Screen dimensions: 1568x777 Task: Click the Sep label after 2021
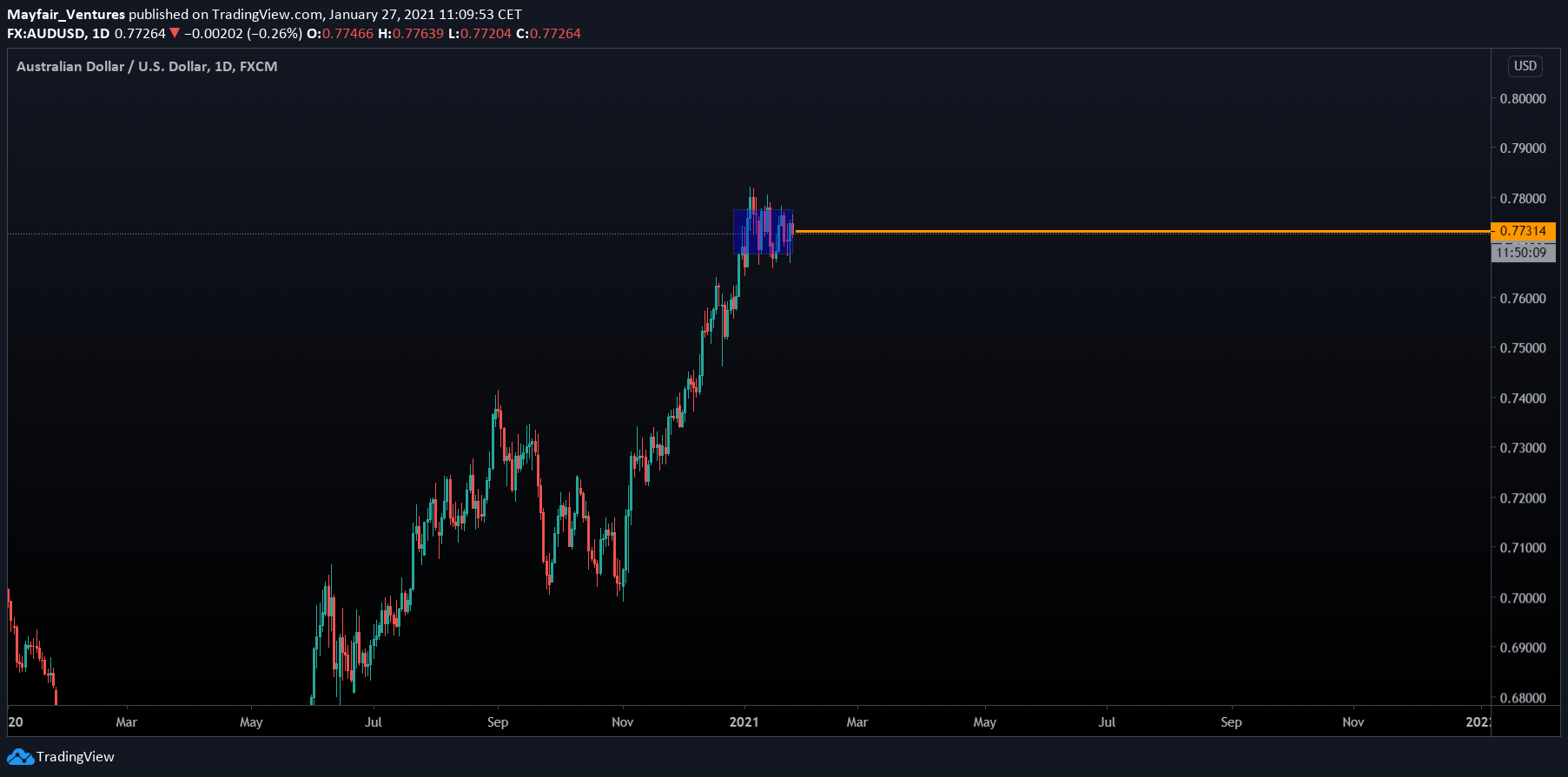(1232, 722)
